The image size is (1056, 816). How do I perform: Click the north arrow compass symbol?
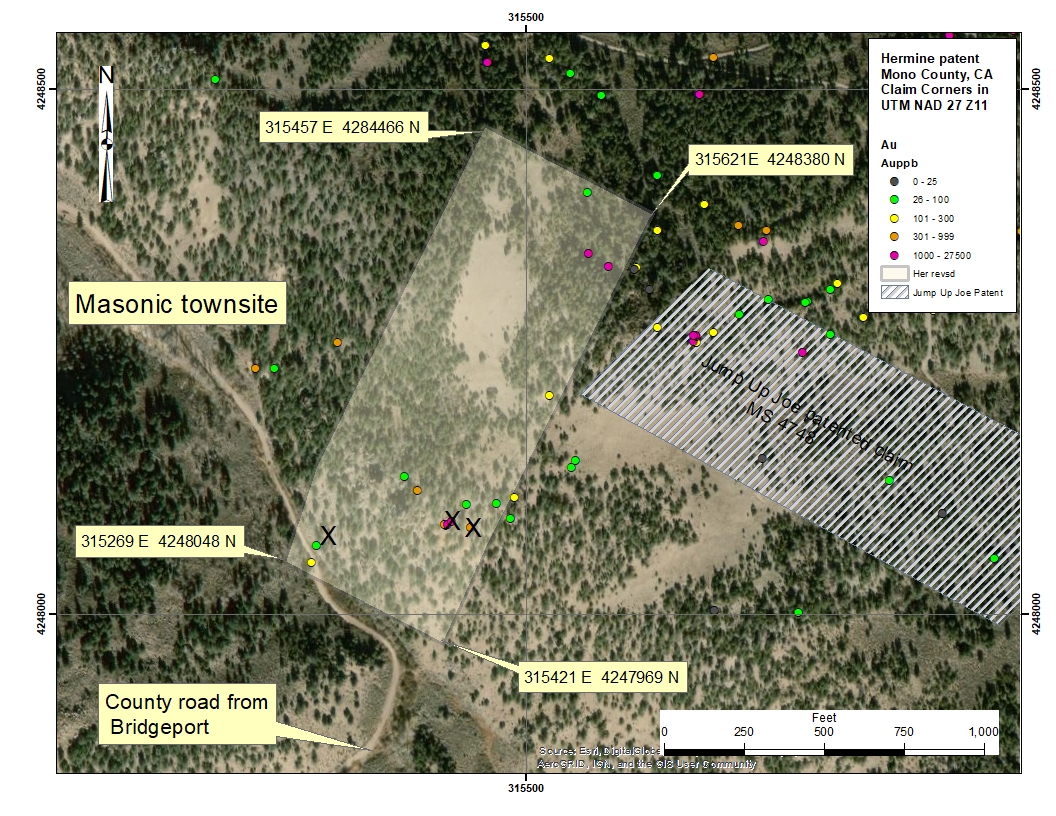(x=107, y=134)
